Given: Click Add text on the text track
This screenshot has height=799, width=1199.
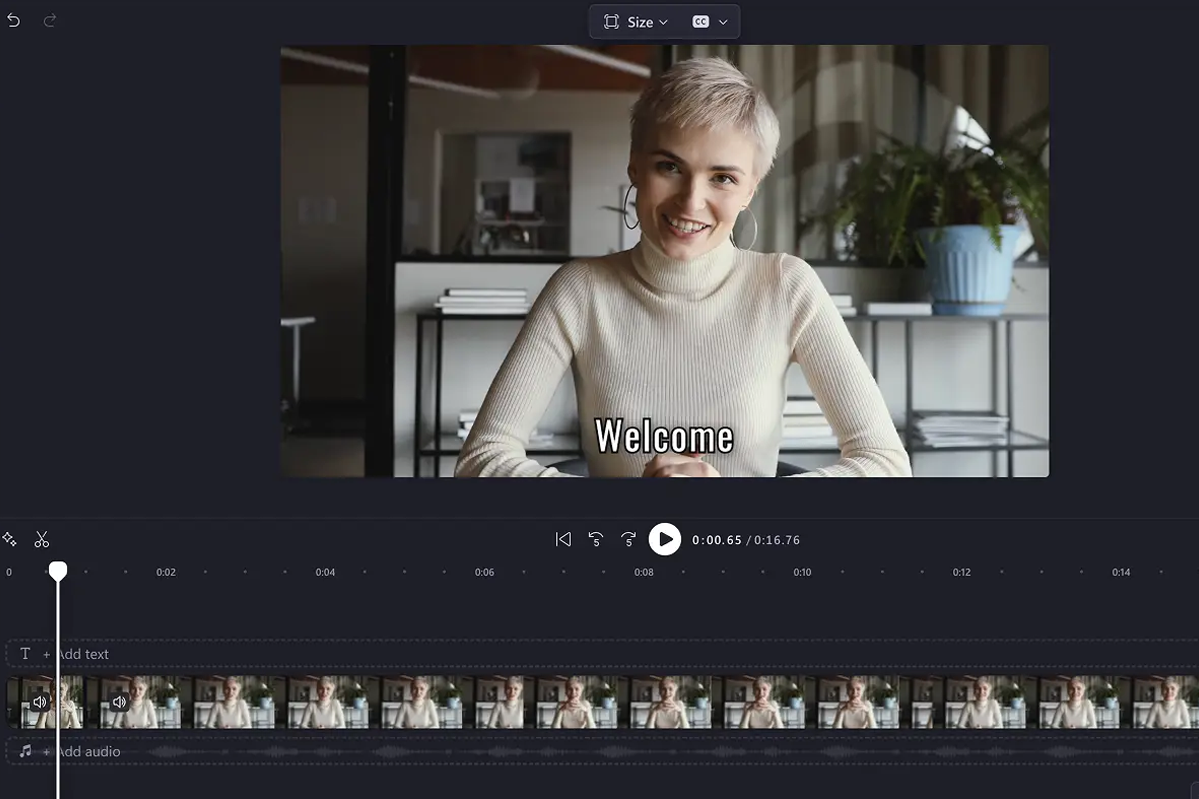Looking at the screenshot, I should pyautogui.click(x=82, y=654).
